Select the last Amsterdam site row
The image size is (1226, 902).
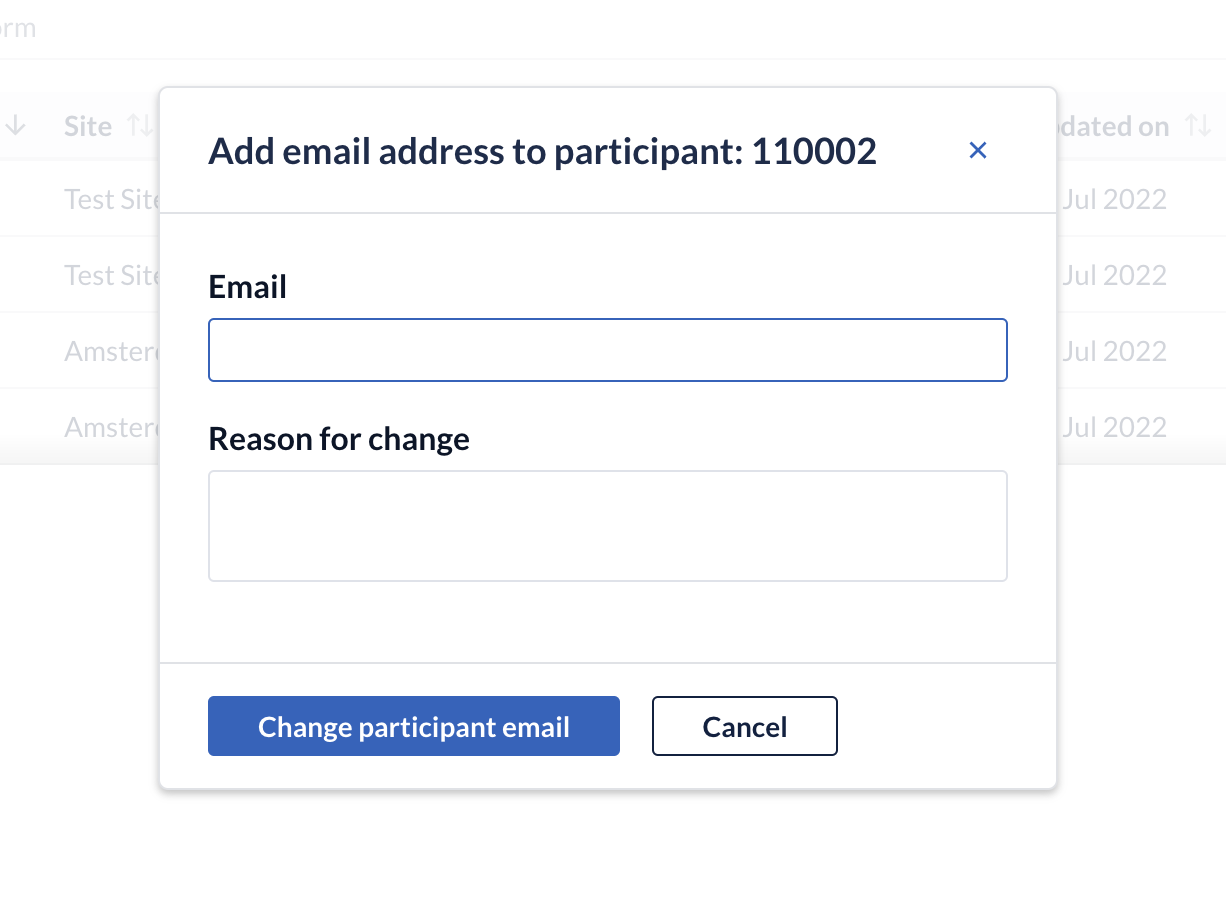click(x=111, y=427)
